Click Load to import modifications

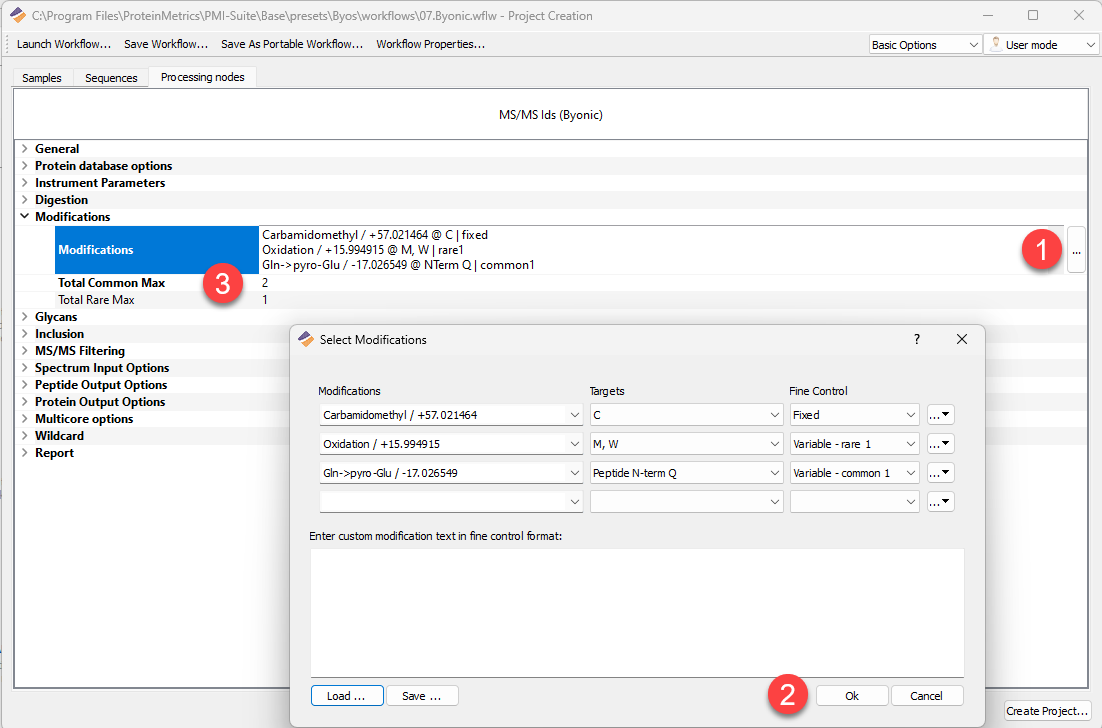coord(347,696)
